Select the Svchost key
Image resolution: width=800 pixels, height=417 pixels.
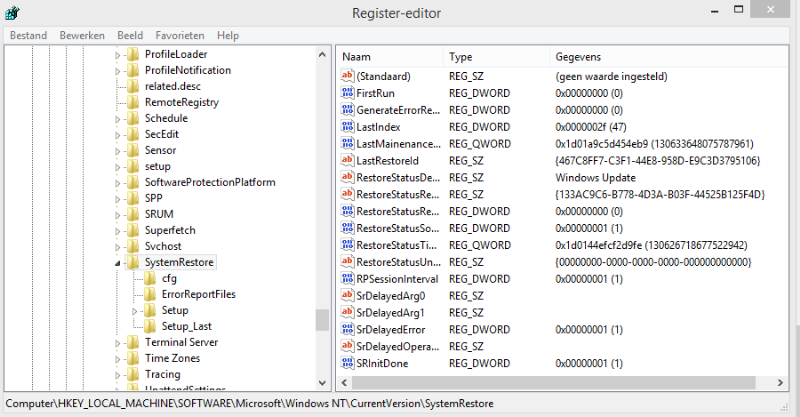click(163, 246)
